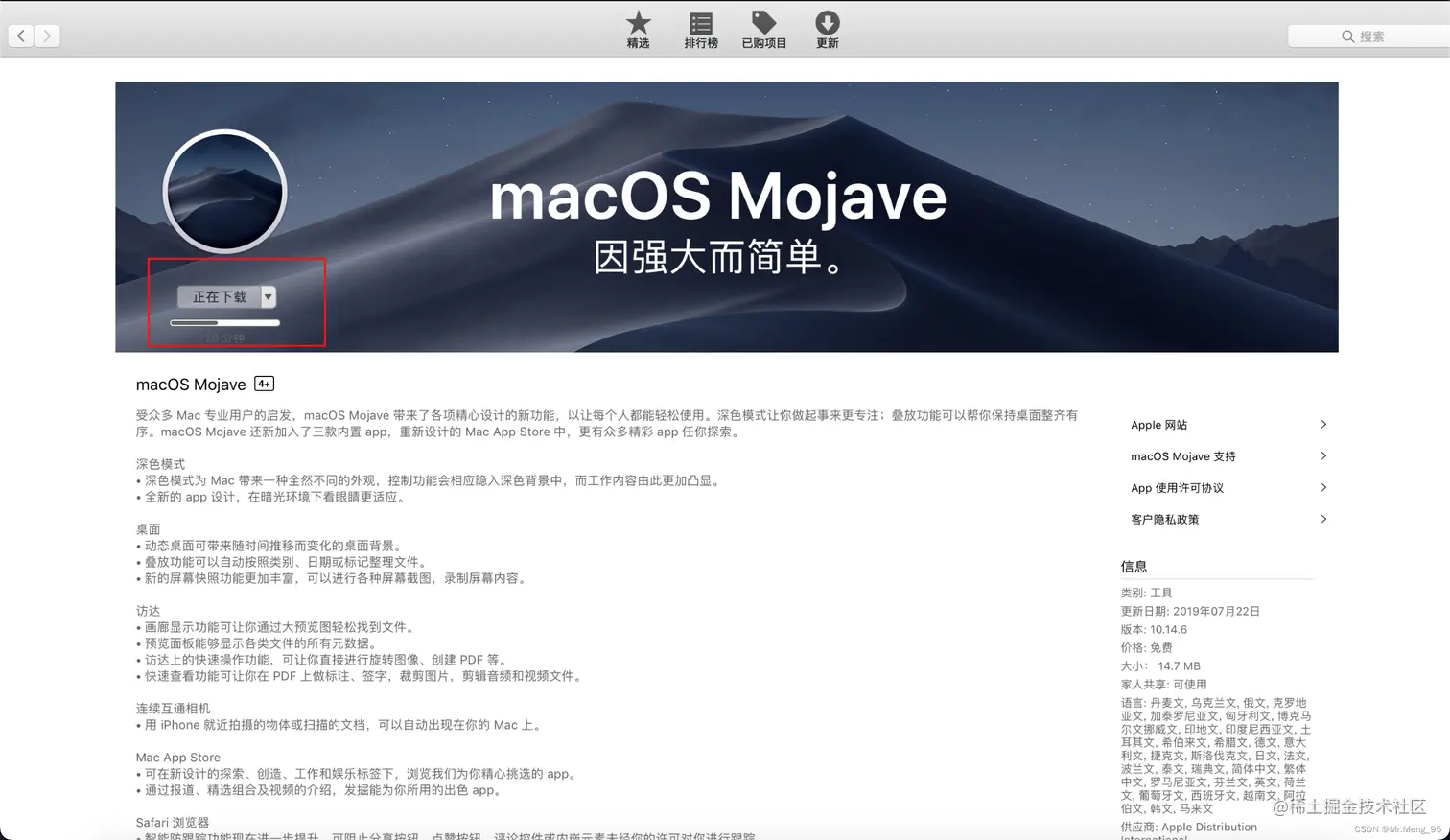The width and height of the screenshot is (1450, 840).
Task: Click the 大小: 14.7 MB text
Action: click(x=1160, y=665)
